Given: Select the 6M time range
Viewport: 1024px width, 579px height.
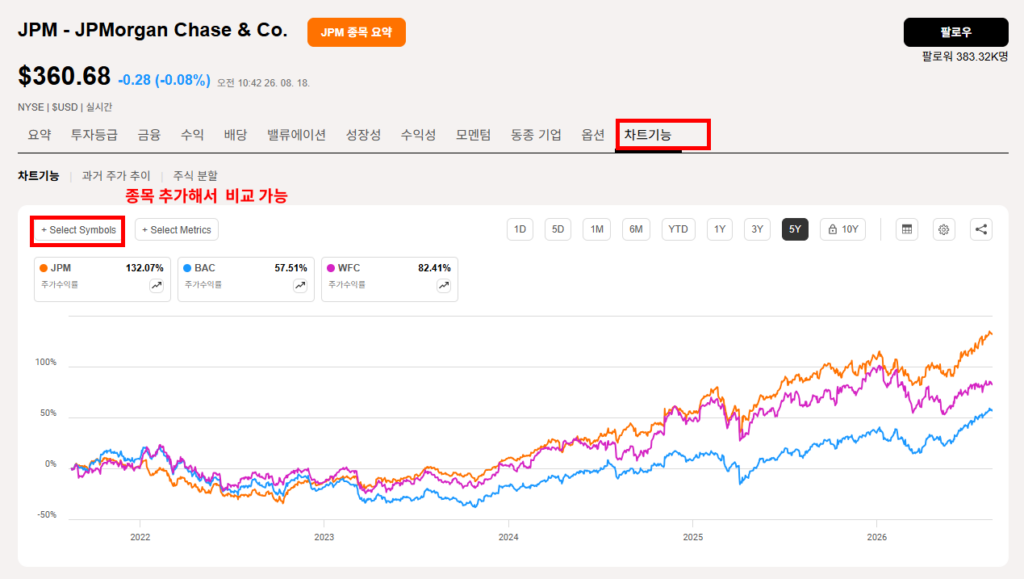Looking at the screenshot, I should (x=635, y=229).
